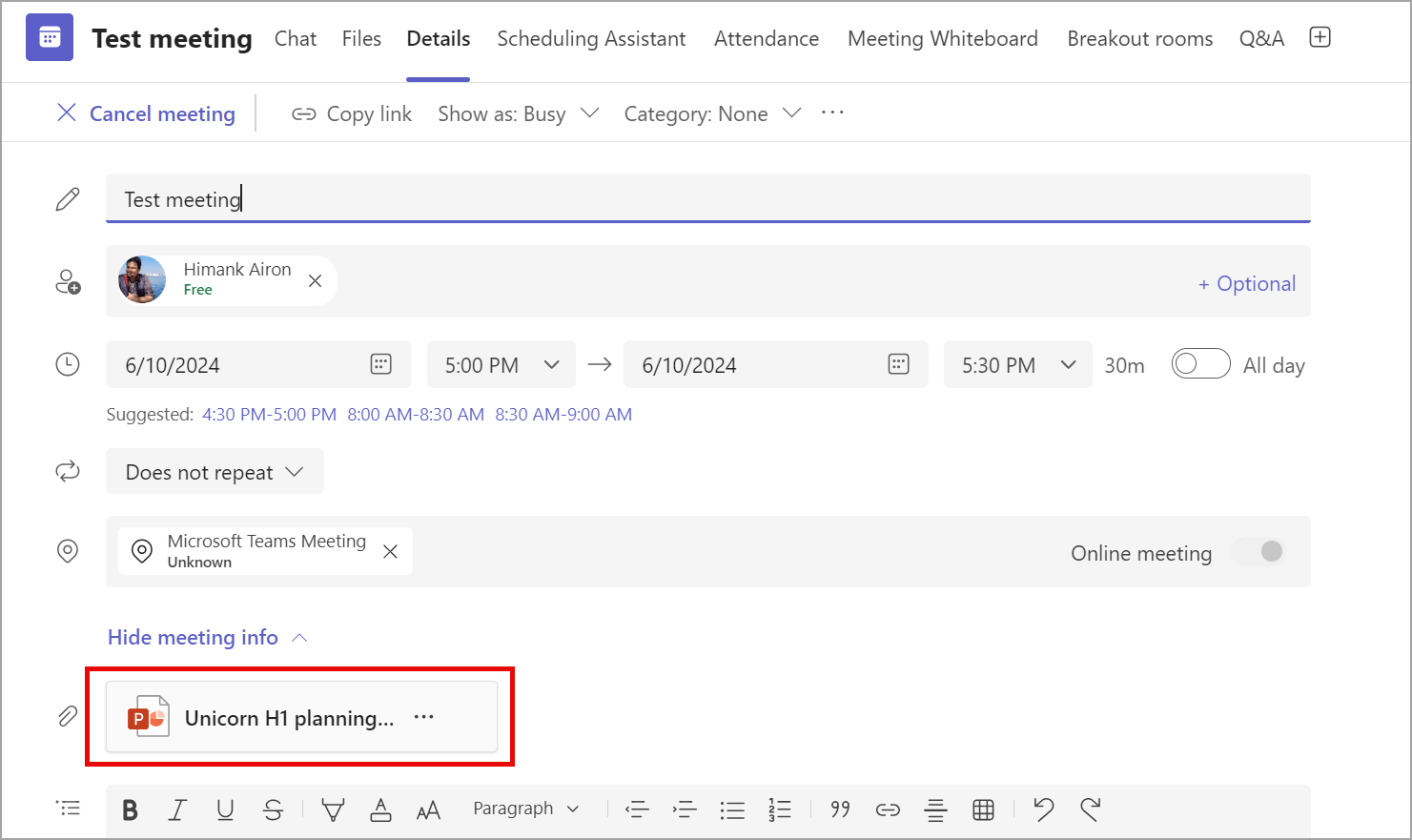The image size is (1412, 840).
Task: Toggle underline formatting
Action: pos(225,810)
